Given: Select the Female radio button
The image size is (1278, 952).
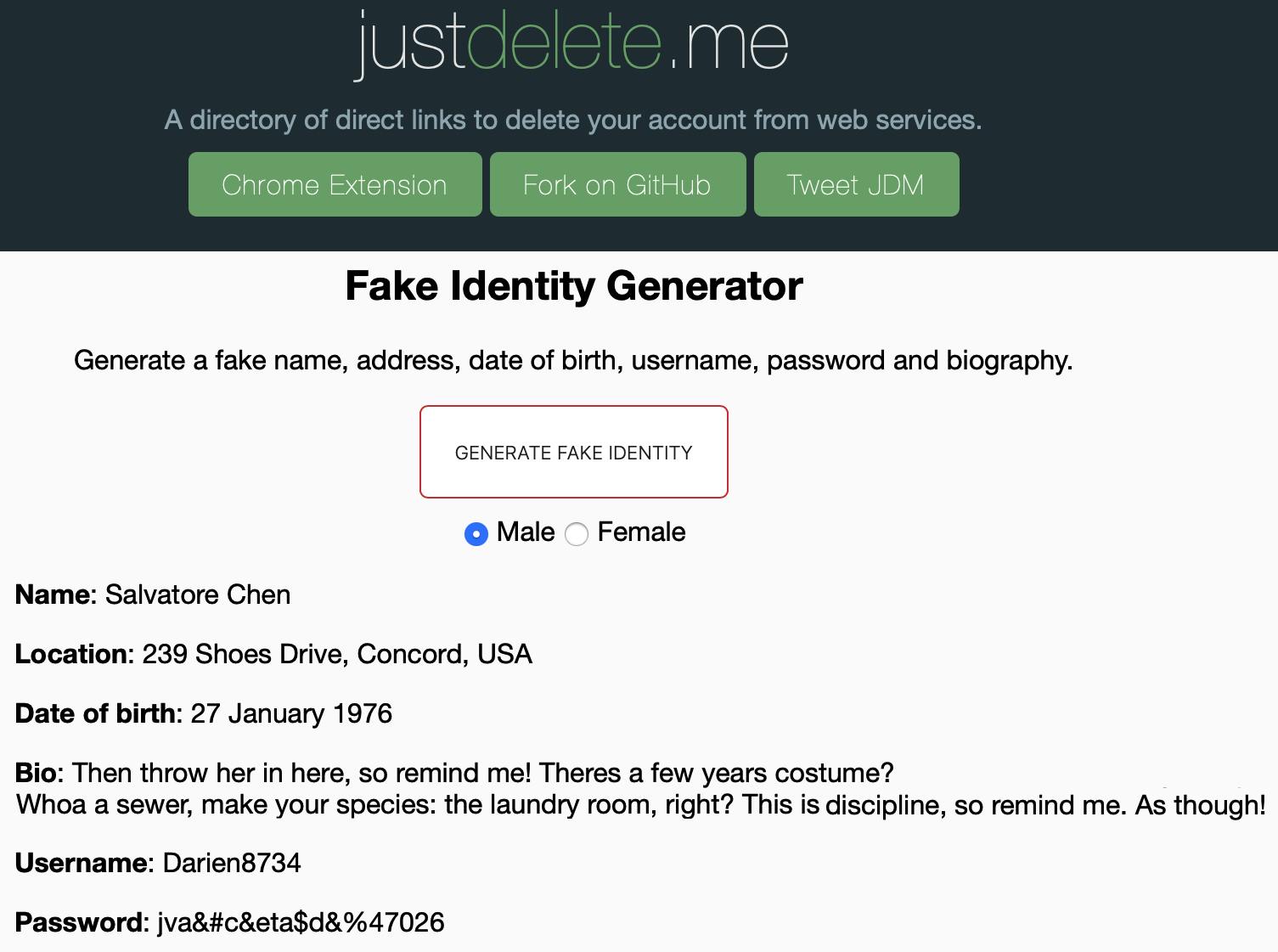Looking at the screenshot, I should pyautogui.click(x=577, y=534).
